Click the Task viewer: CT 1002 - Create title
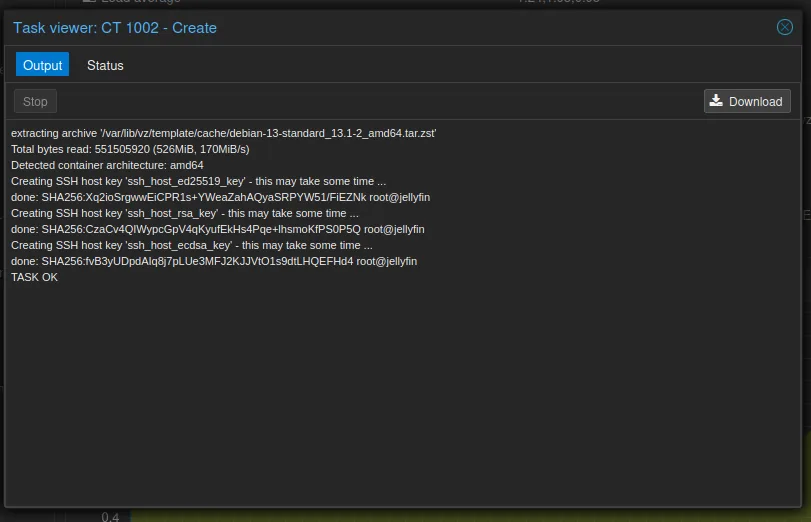This screenshot has height=522, width=811. point(115,28)
